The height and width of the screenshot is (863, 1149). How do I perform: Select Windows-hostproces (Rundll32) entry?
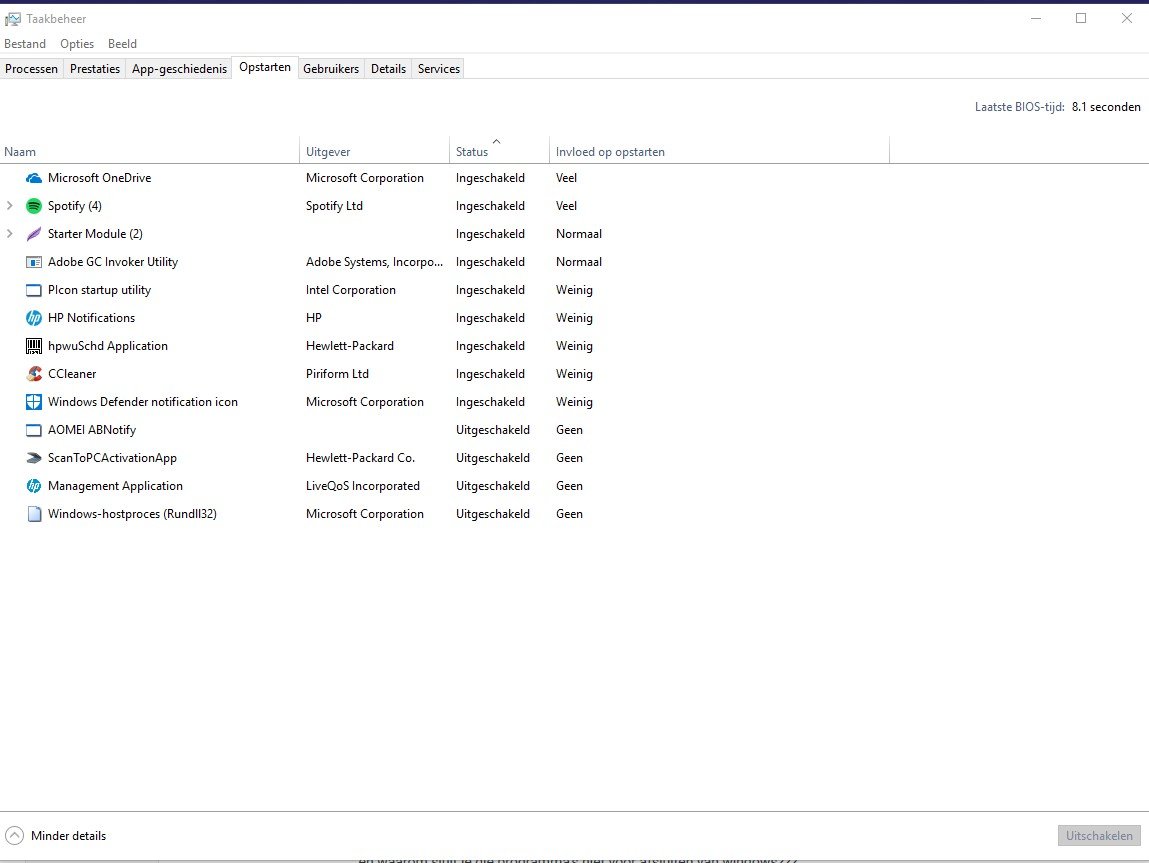pyautogui.click(x=132, y=514)
